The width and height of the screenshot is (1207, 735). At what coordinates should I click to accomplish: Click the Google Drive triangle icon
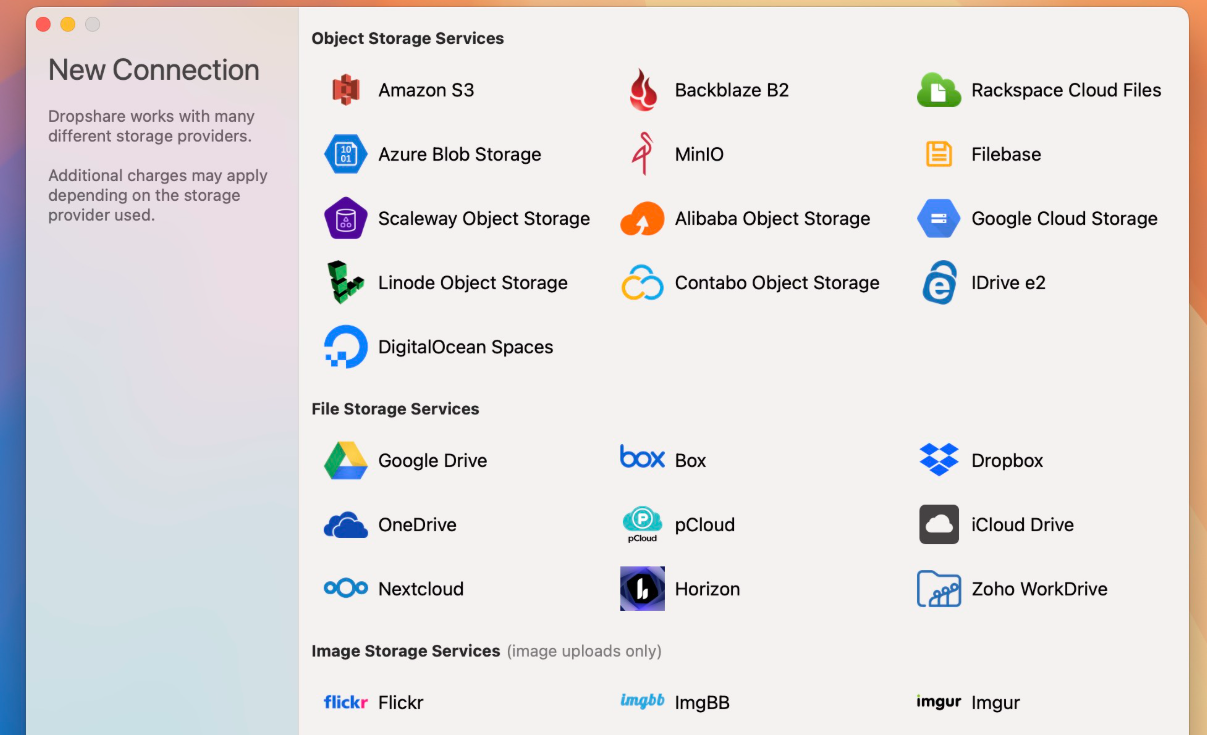coord(346,460)
